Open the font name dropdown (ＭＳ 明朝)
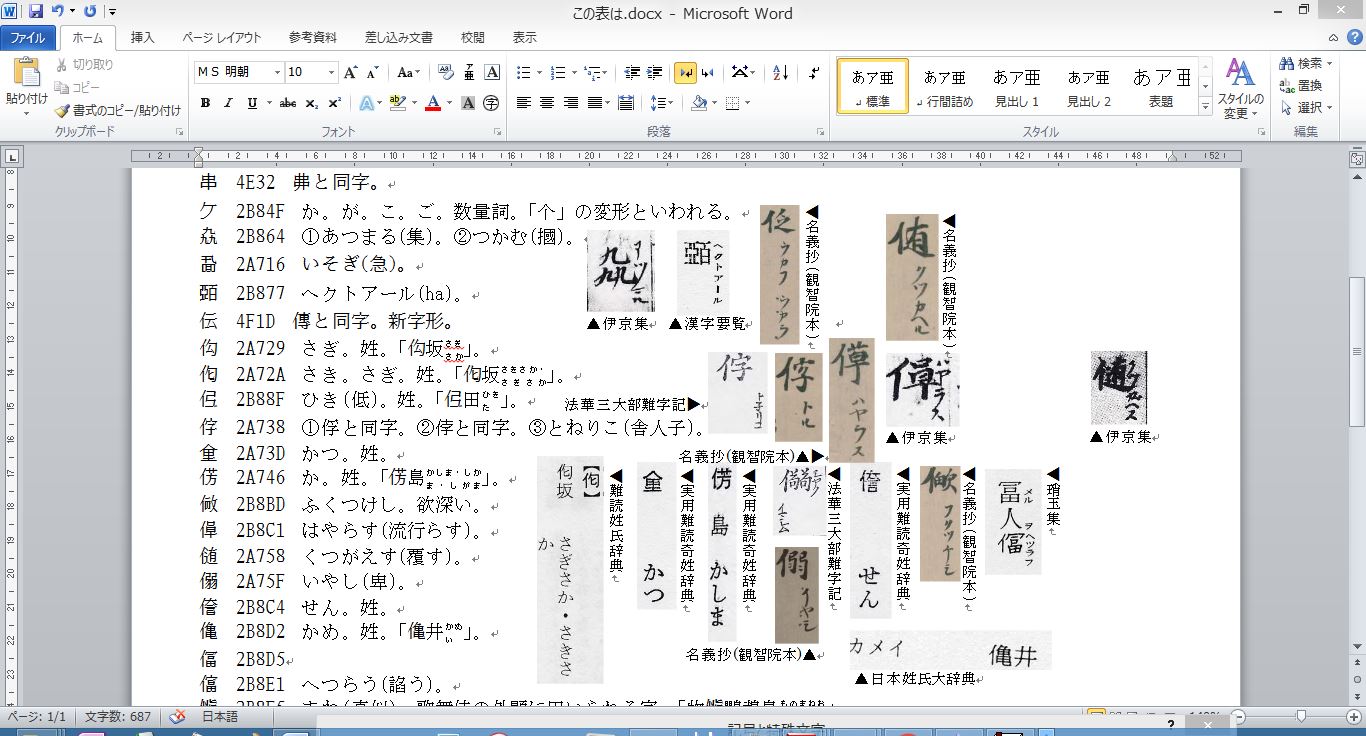The image size is (1366, 736). 277,72
